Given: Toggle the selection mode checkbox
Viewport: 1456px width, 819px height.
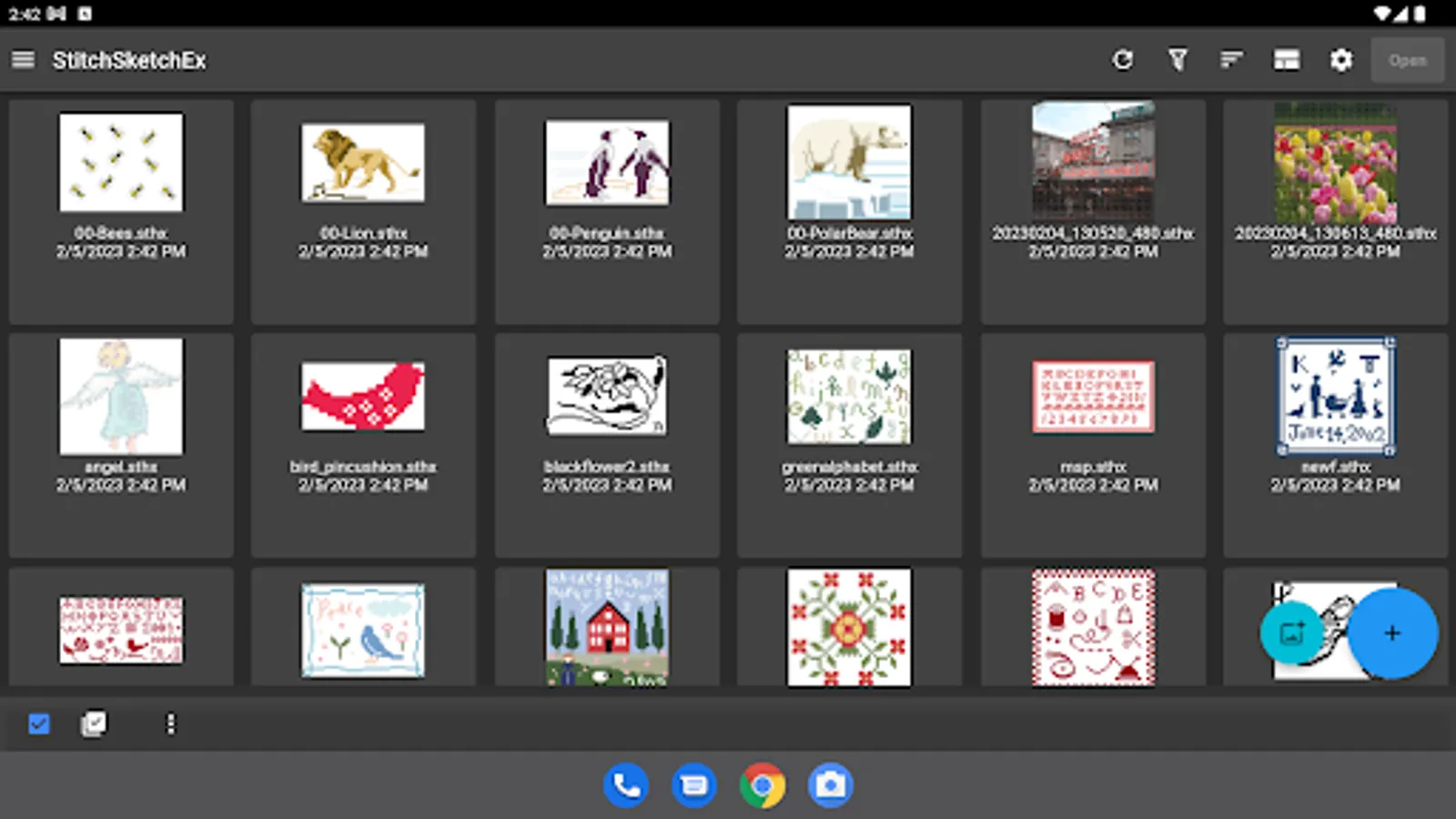Looking at the screenshot, I should 39,723.
